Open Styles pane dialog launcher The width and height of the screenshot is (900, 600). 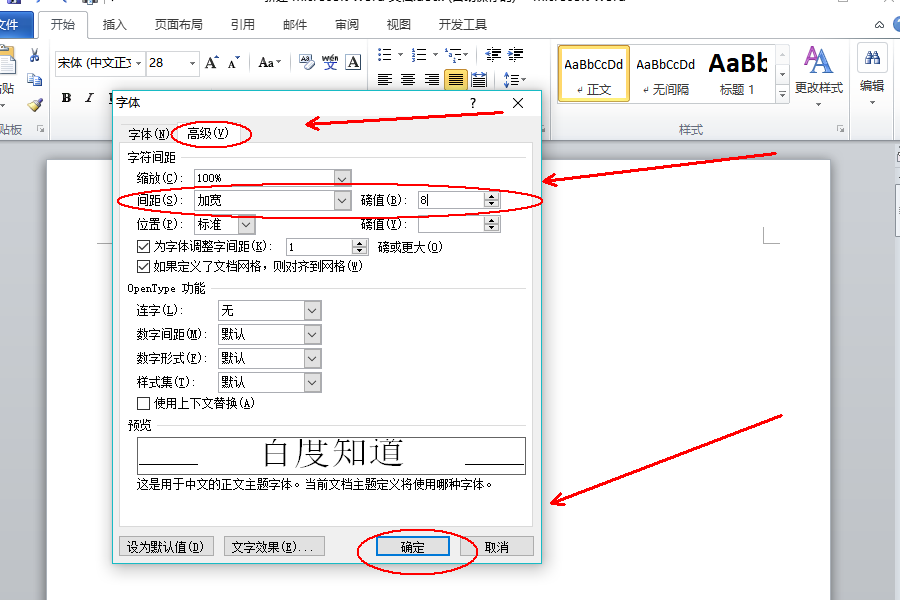(x=840, y=129)
